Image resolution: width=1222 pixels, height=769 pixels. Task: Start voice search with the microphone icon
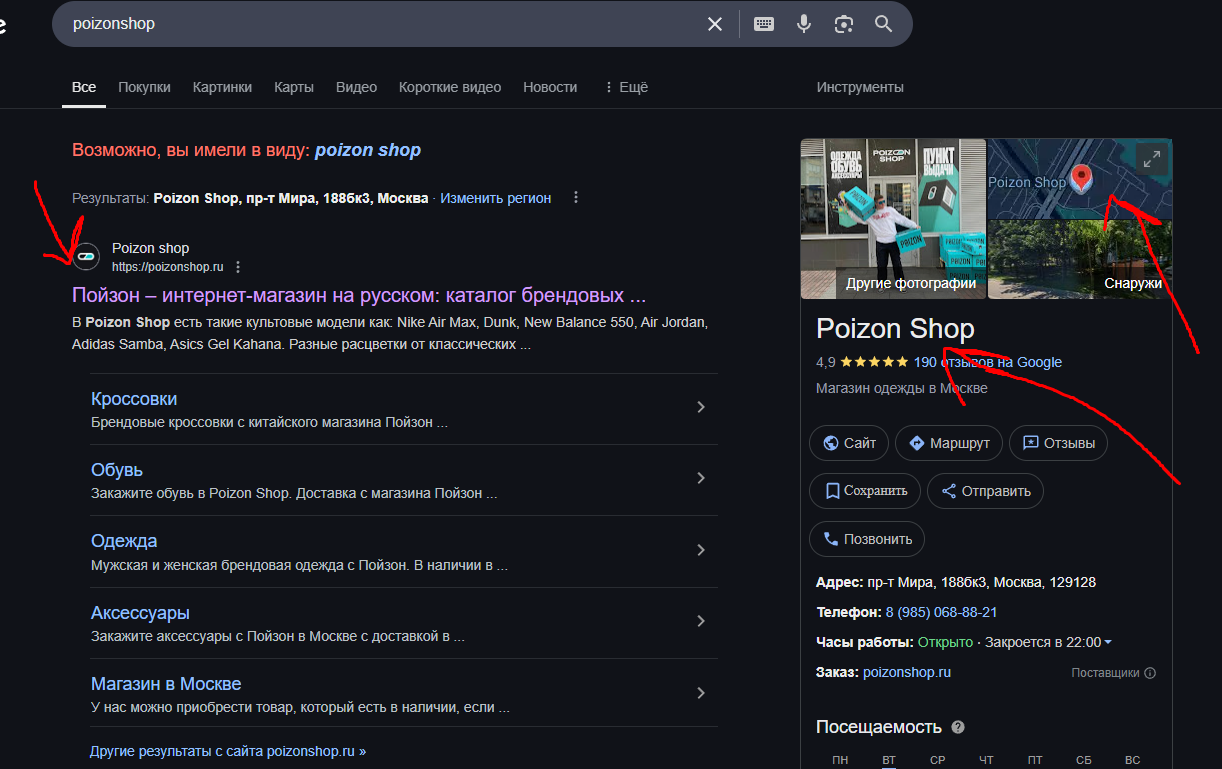pyautogui.click(x=804, y=24)
